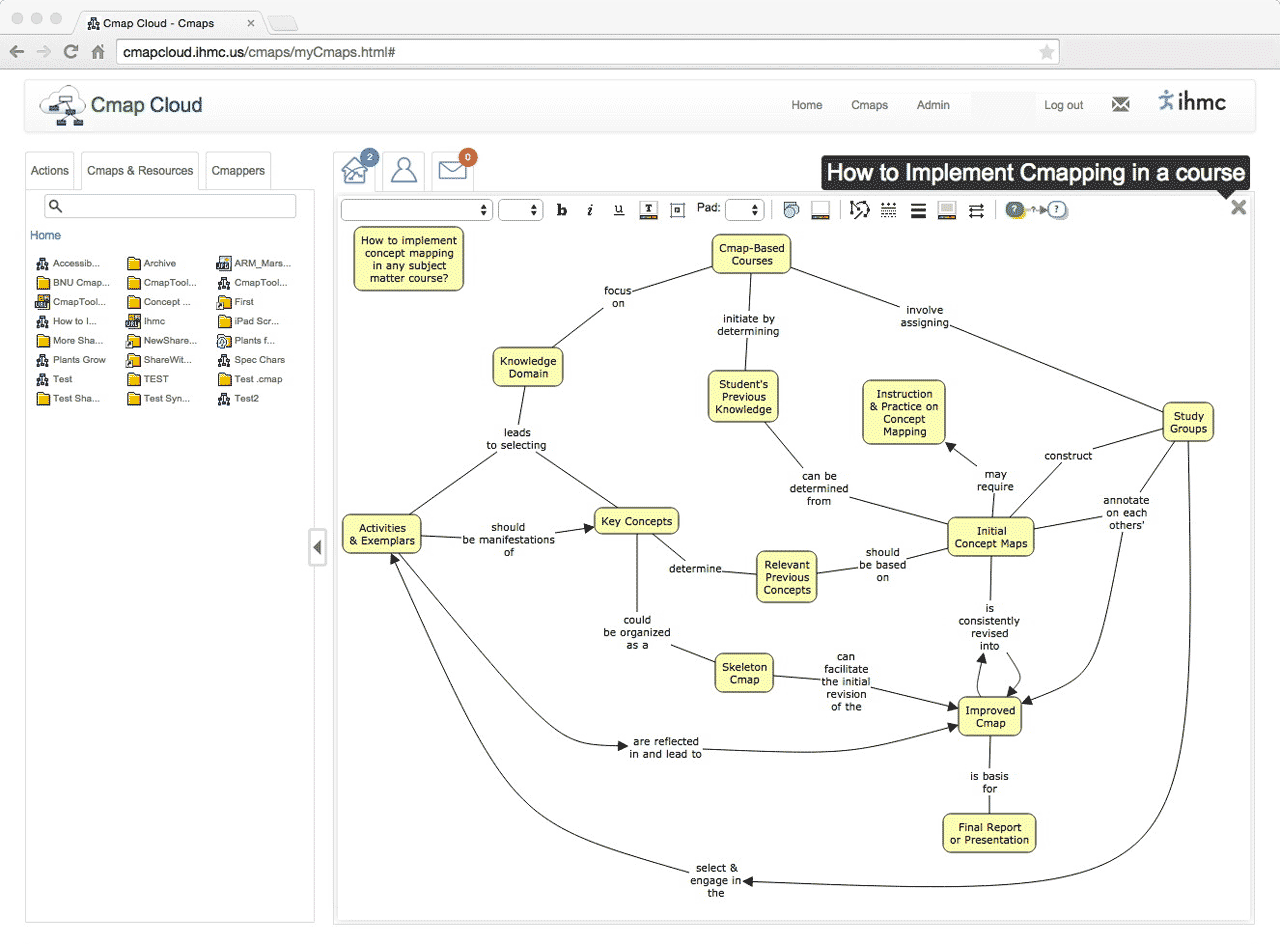View the user profile icon above the map
This screenshot has height=944, width=1280.
404,168
